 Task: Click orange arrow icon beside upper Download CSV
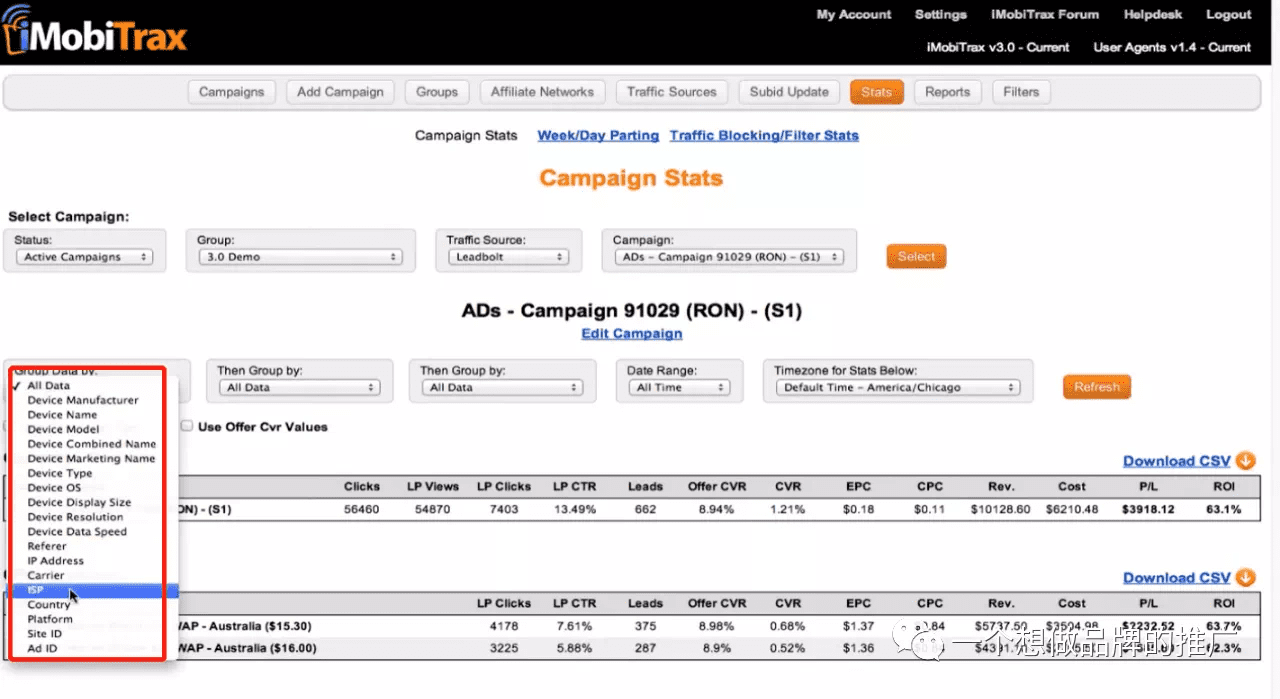click(1245, 461)
